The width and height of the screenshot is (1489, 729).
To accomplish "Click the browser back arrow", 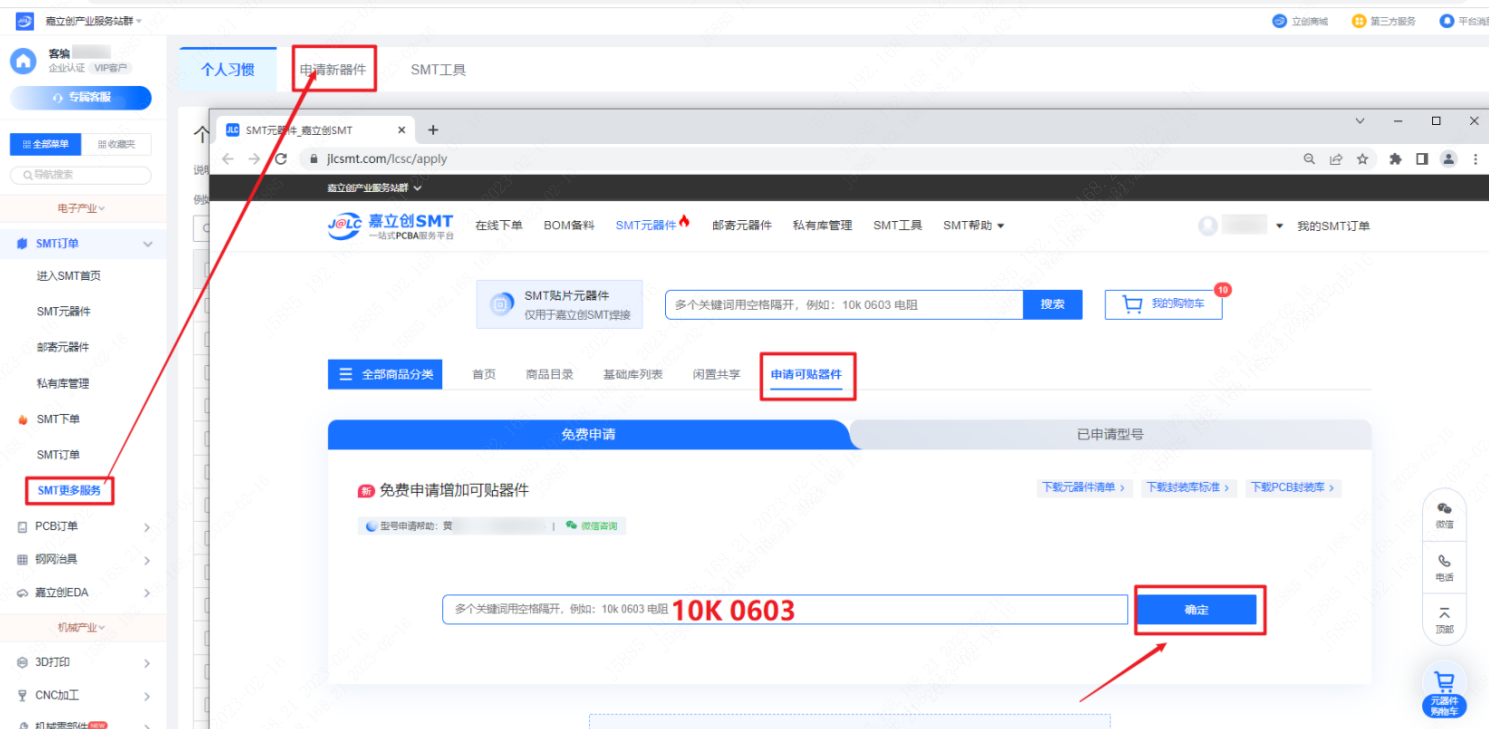I will pyautogui.click(x=228, y=159).
